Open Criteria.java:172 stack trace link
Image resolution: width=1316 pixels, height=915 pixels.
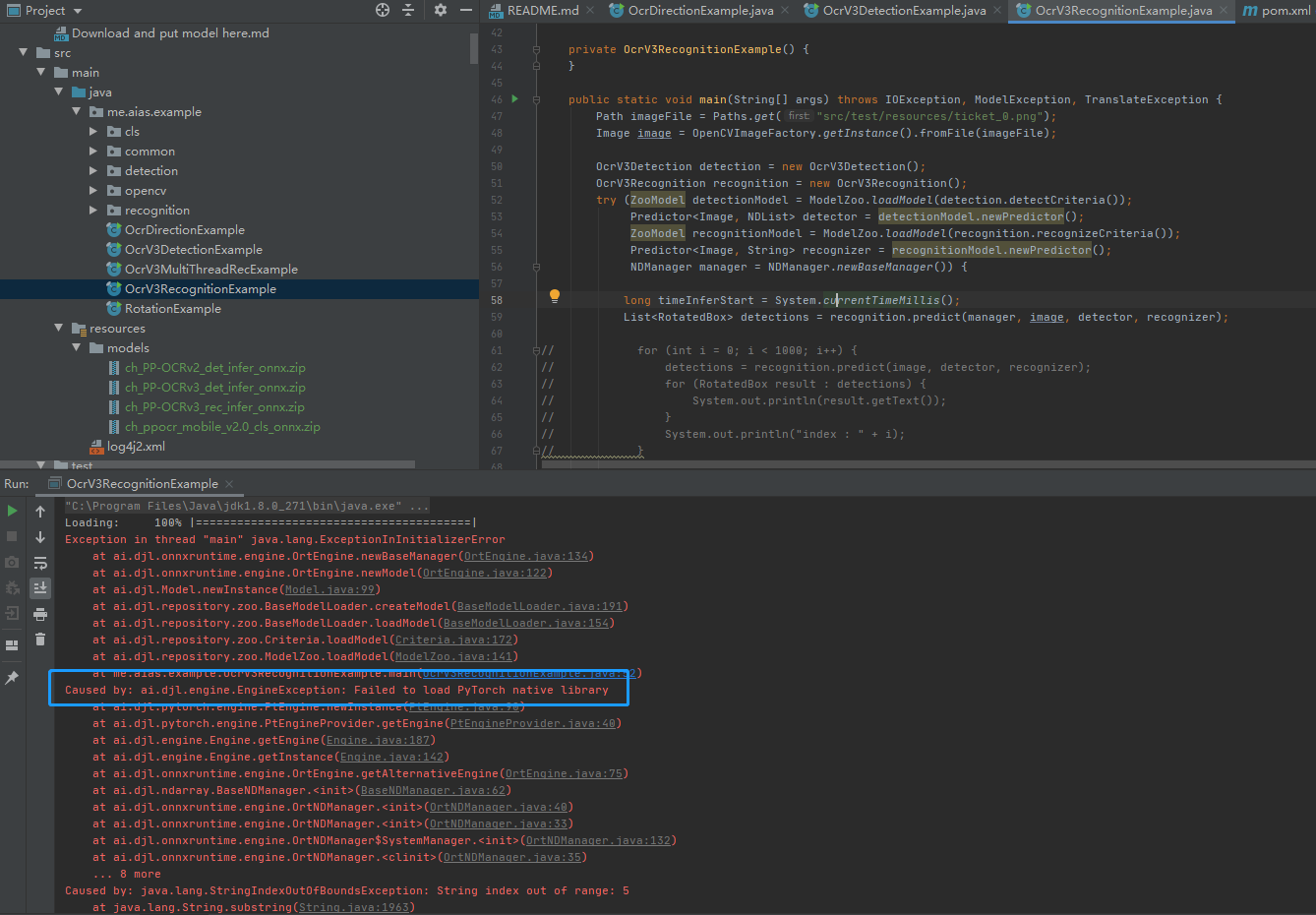point(454,640)
